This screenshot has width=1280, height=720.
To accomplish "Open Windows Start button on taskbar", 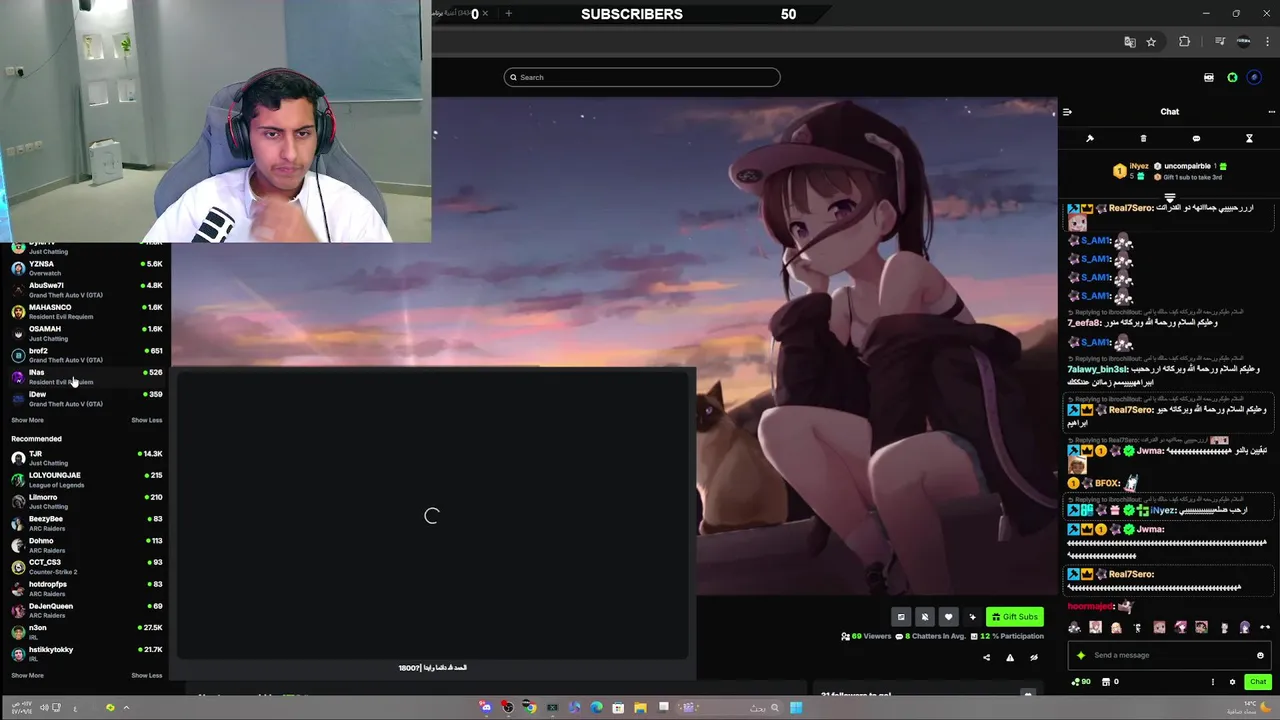I will [796, 708].
